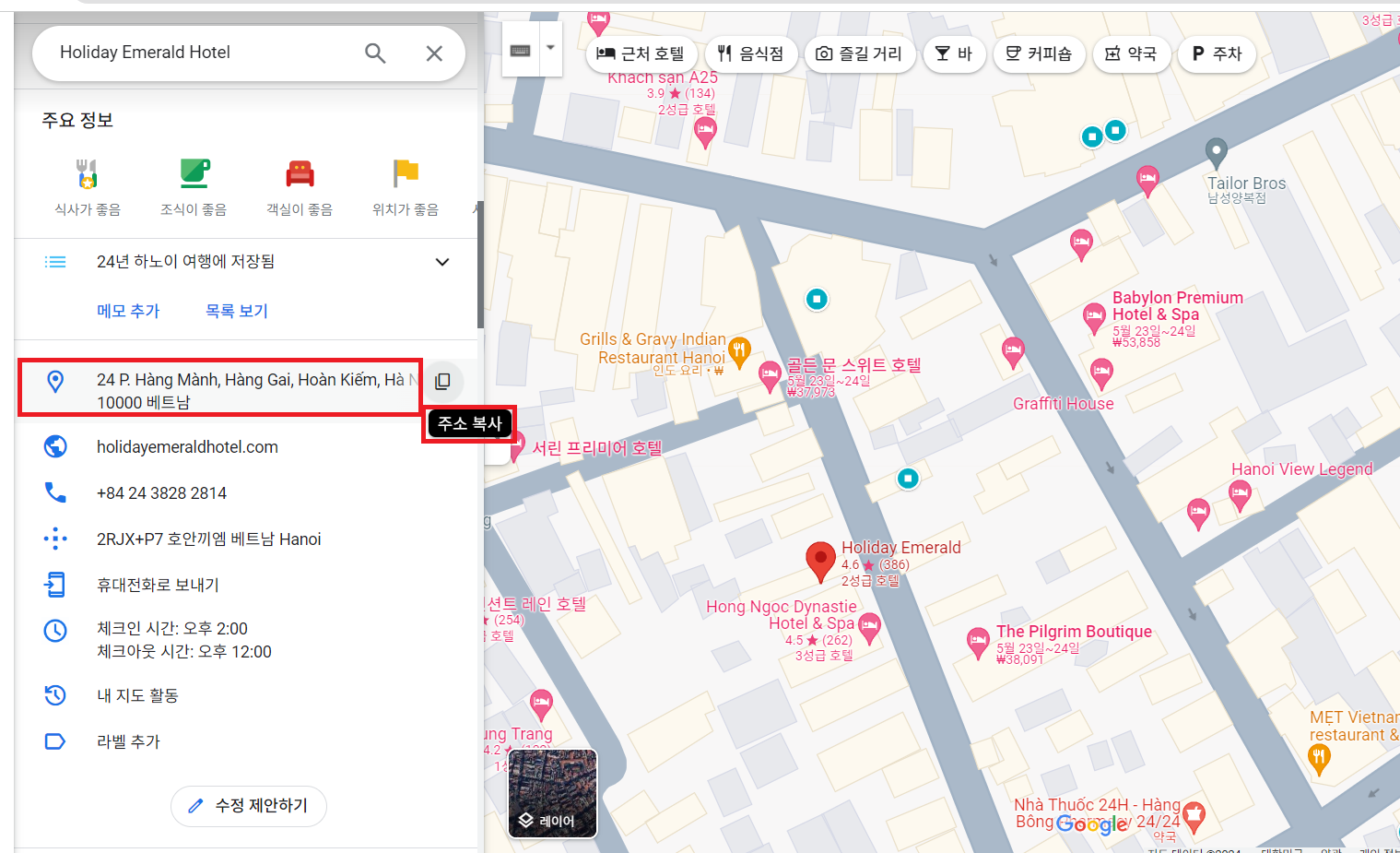This screenshot has height=853, width=1400.
Task: Click the plus code dots icon
Action: (55, 539)
